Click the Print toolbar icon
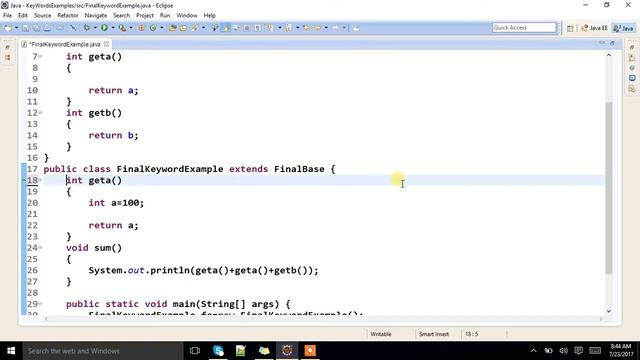The image size is (640, 360). pyautogui.click(x=47, y=28)
